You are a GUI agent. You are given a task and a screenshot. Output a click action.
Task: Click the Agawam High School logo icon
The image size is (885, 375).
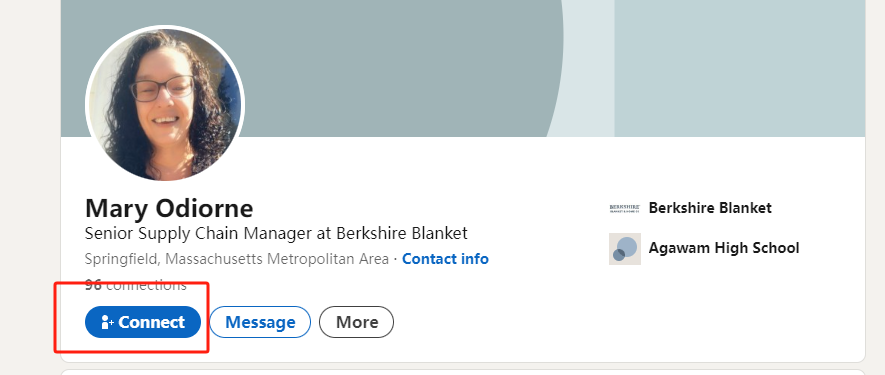click(625, 248)
